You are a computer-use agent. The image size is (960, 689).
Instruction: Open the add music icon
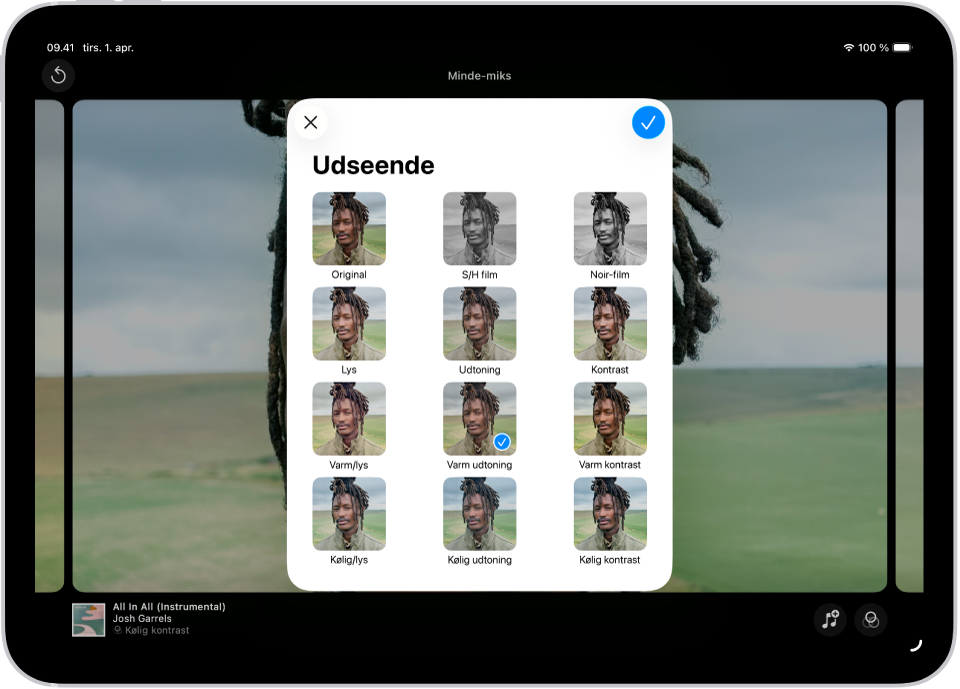pyautogui.click(x=830, y=620)
